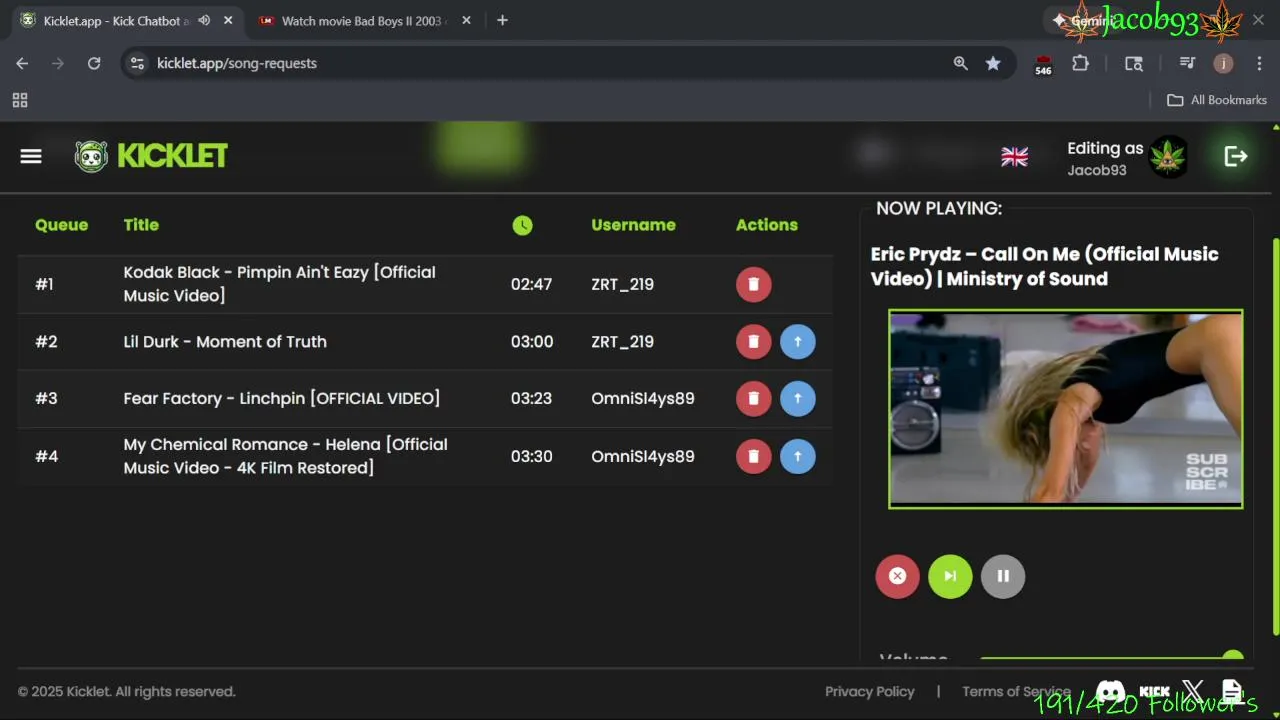View site information icon in address bar
The height and width of the screenshot is (720, 1280).
137,63
